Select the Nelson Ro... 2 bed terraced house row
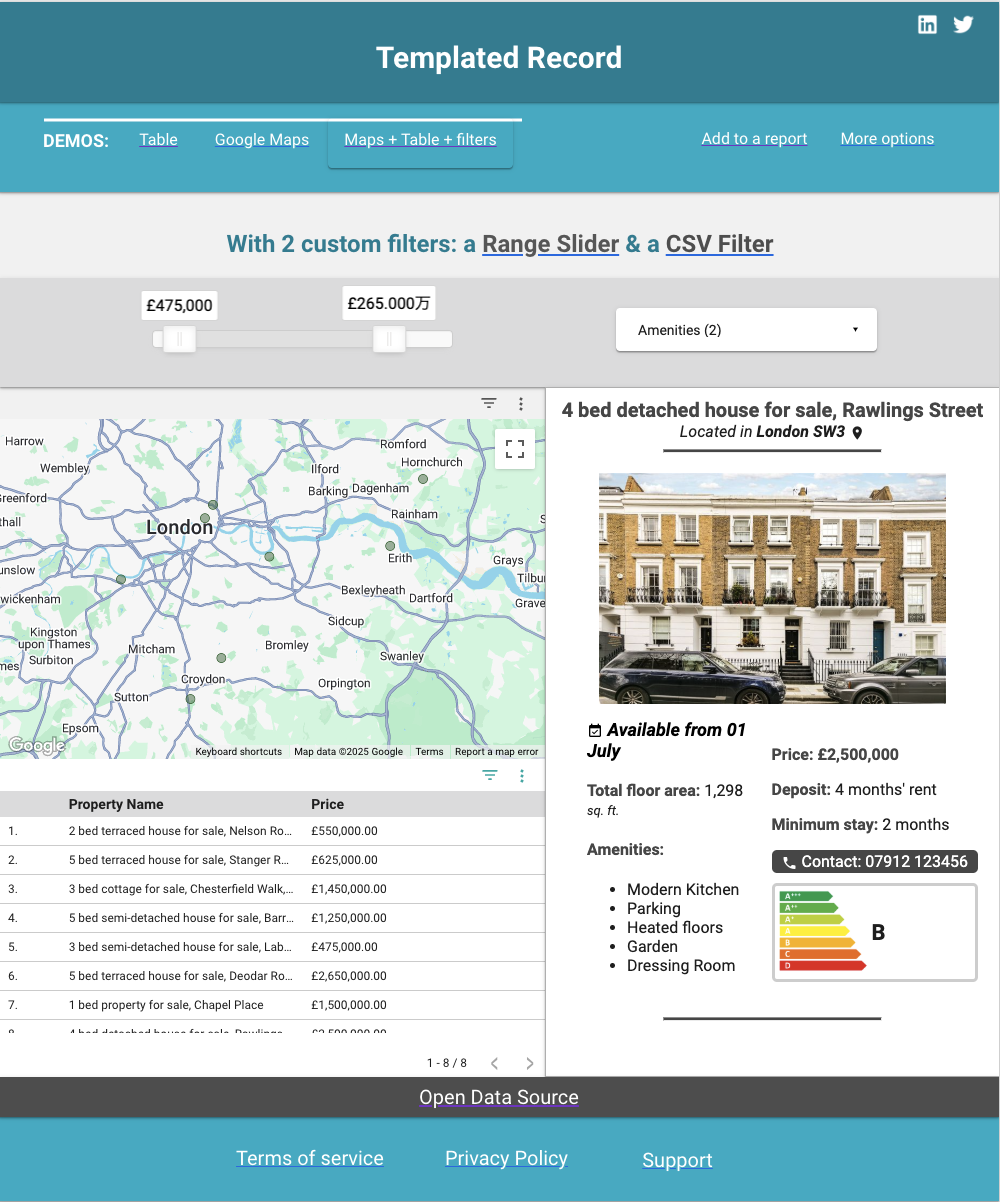This screenshot has width=1000, height=1202. (x=180, y=831)
